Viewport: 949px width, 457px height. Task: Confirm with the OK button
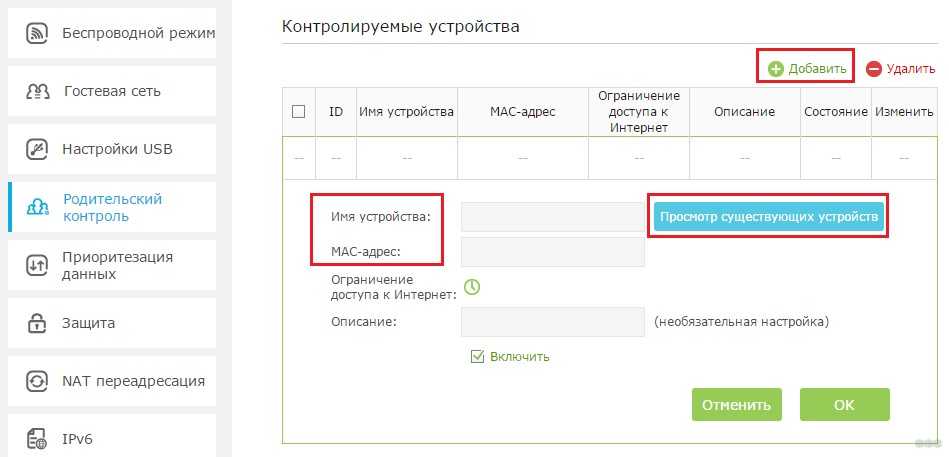(x=844, y=405)
